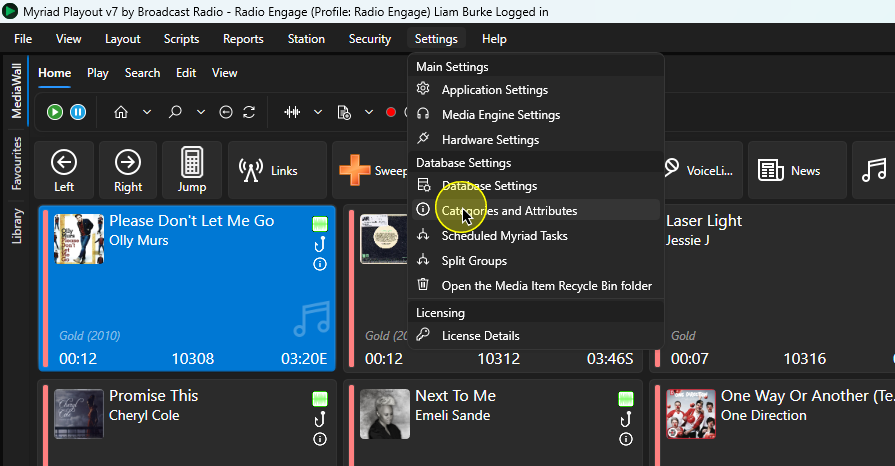
Task: Click the magnifier search icon
Action: click(175, 112)
